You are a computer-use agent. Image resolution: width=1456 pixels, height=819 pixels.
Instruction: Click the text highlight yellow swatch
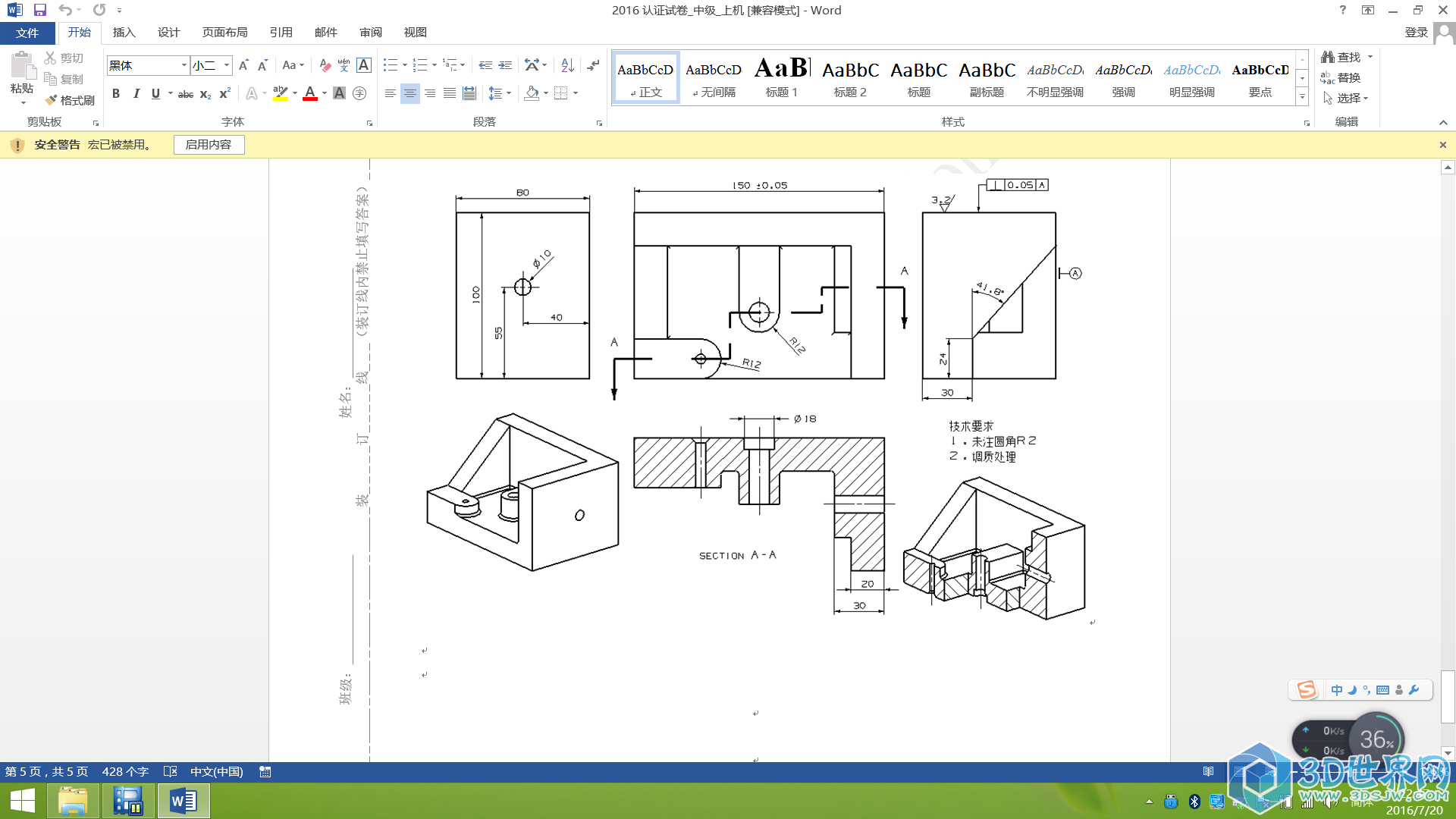[280, 93]
